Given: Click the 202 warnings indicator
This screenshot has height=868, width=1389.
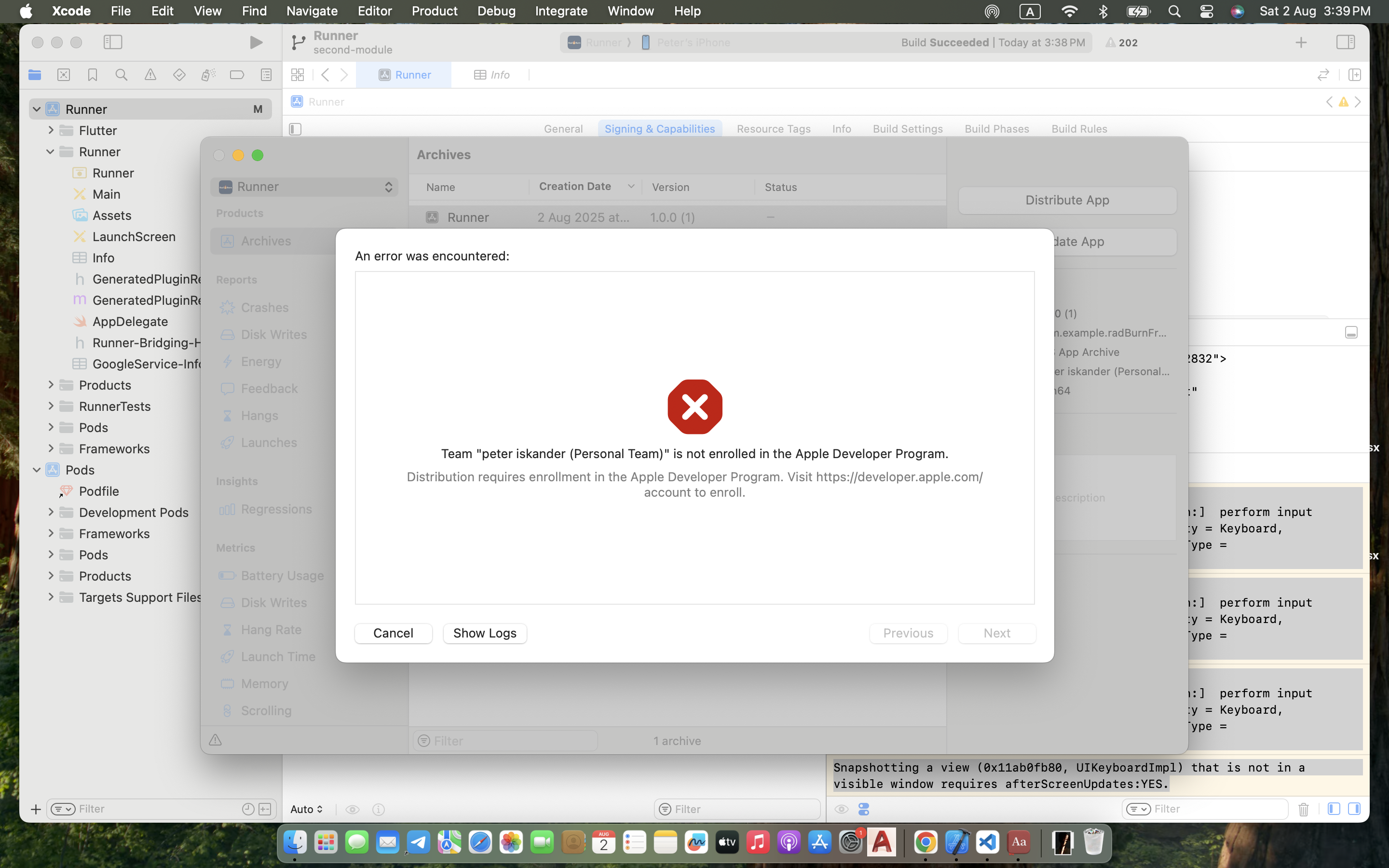Looking at the screenshot, I should point(1121,42).
